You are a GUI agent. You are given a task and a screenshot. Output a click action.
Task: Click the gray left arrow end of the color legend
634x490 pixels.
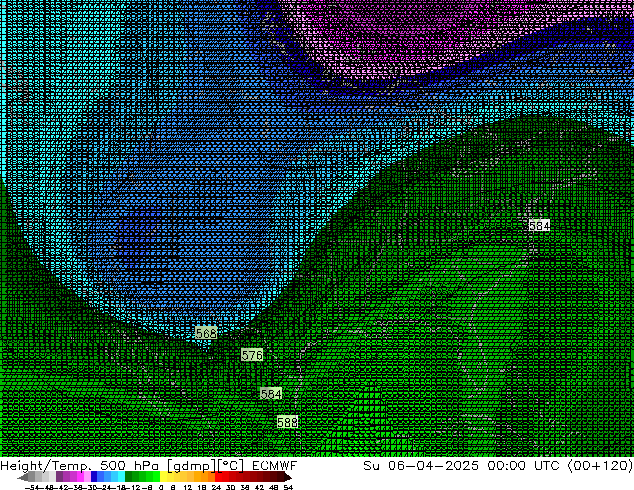click(23, 478)
